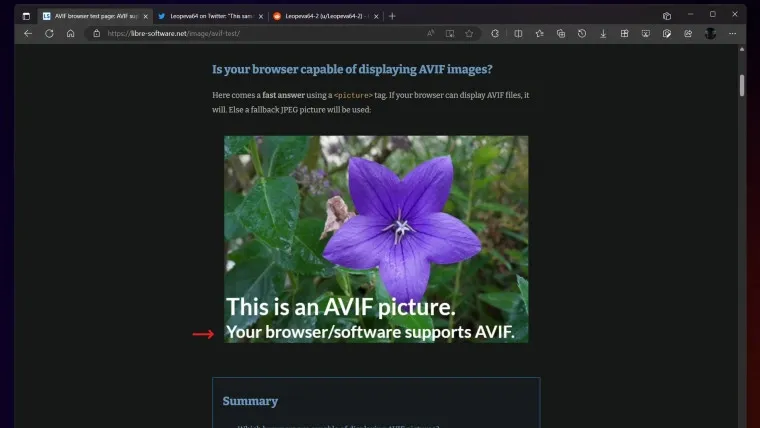This screenshot has height=428, width=760.
Task: Open the tab actions menu button
Action: [26, 16]
